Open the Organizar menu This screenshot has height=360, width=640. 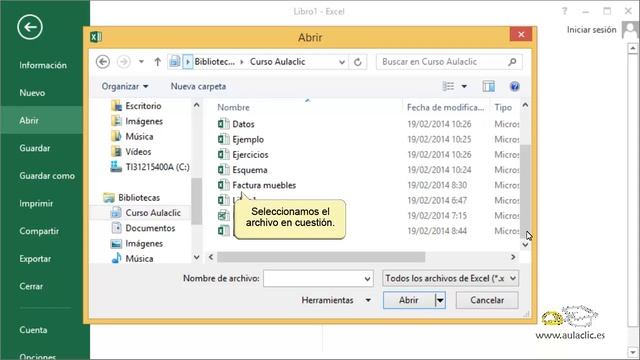point(125,87)
